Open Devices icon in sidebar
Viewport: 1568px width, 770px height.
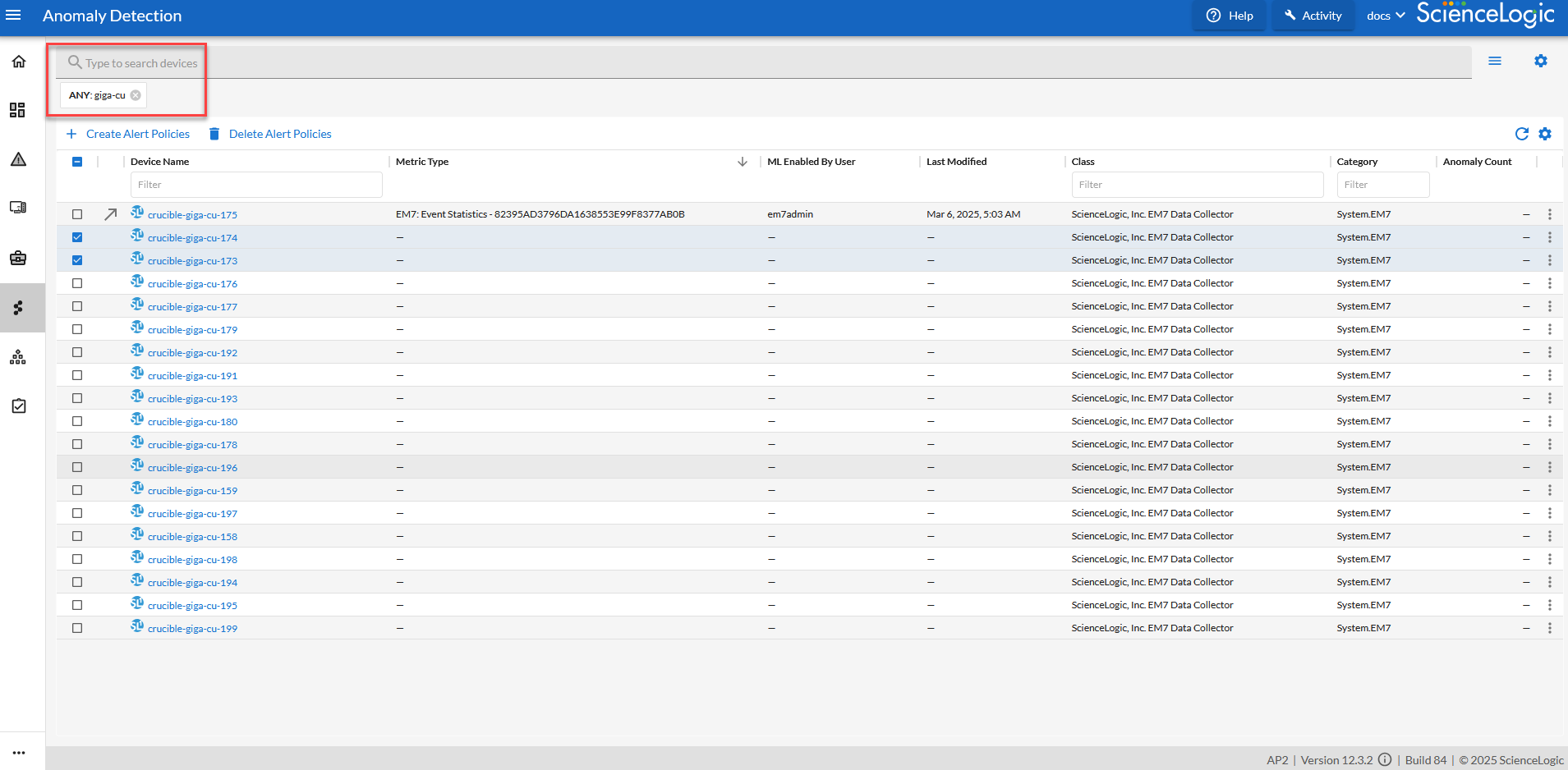tap(18, 207)
